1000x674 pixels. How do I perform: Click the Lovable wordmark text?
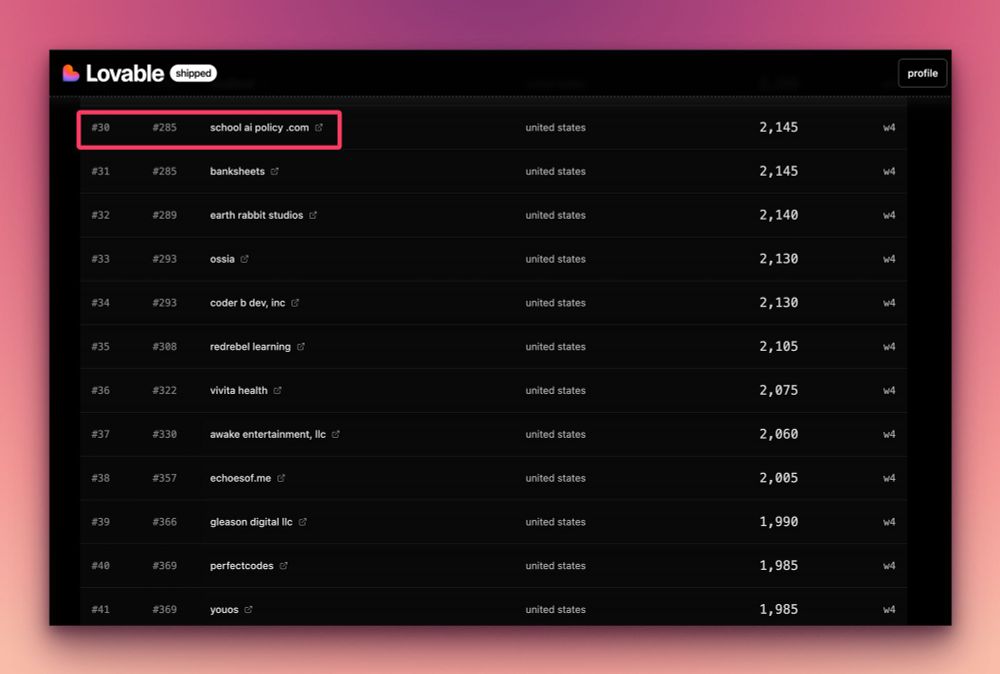point(125,73)
